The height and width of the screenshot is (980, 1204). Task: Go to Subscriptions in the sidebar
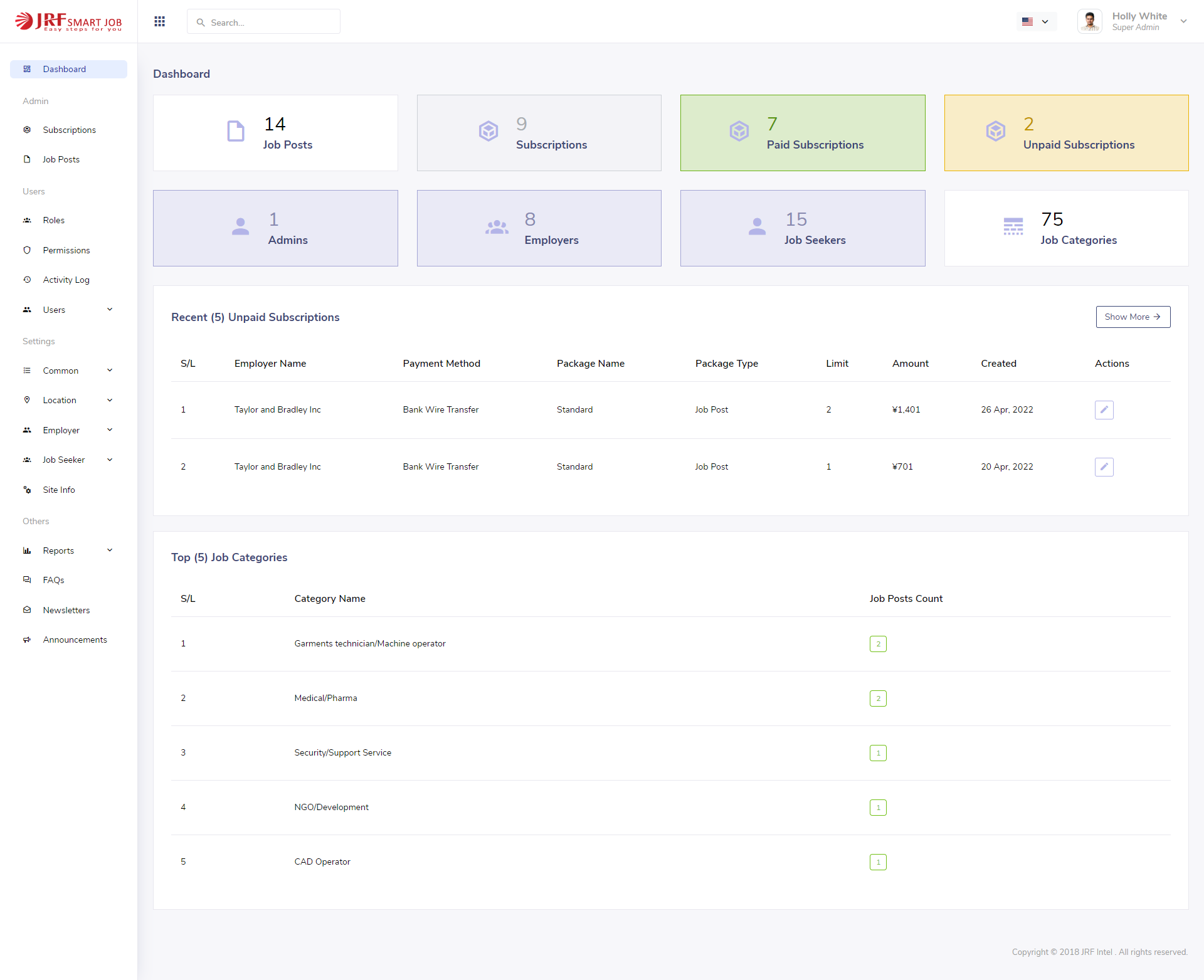coord(68,130)
